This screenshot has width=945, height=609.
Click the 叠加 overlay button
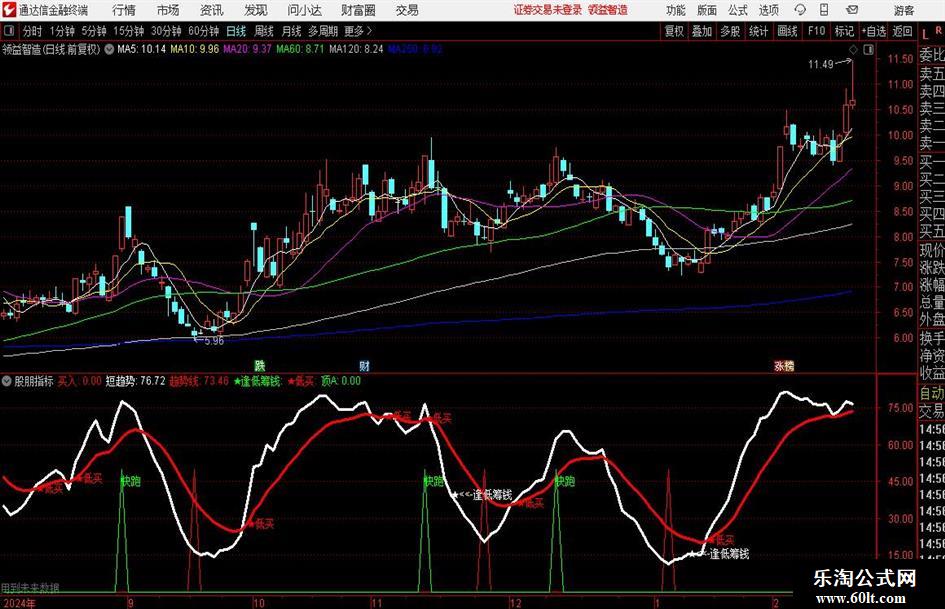[x=702, y=31]
